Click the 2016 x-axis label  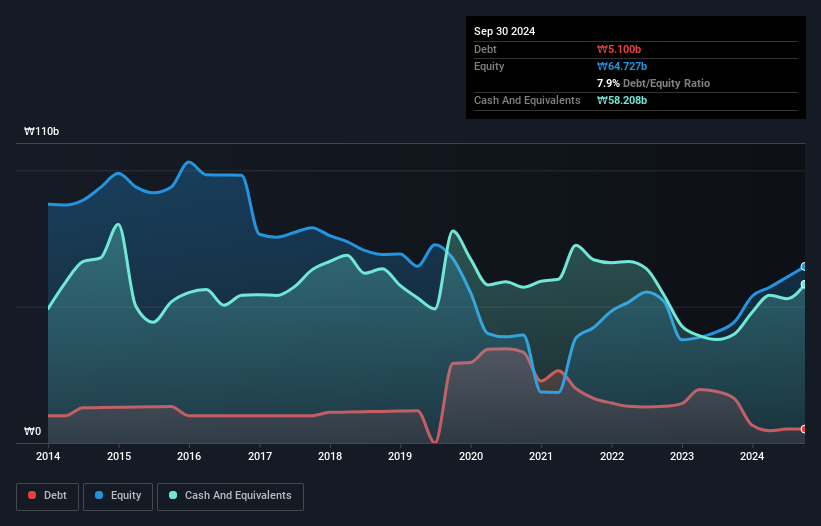click(x=189, y=456)
